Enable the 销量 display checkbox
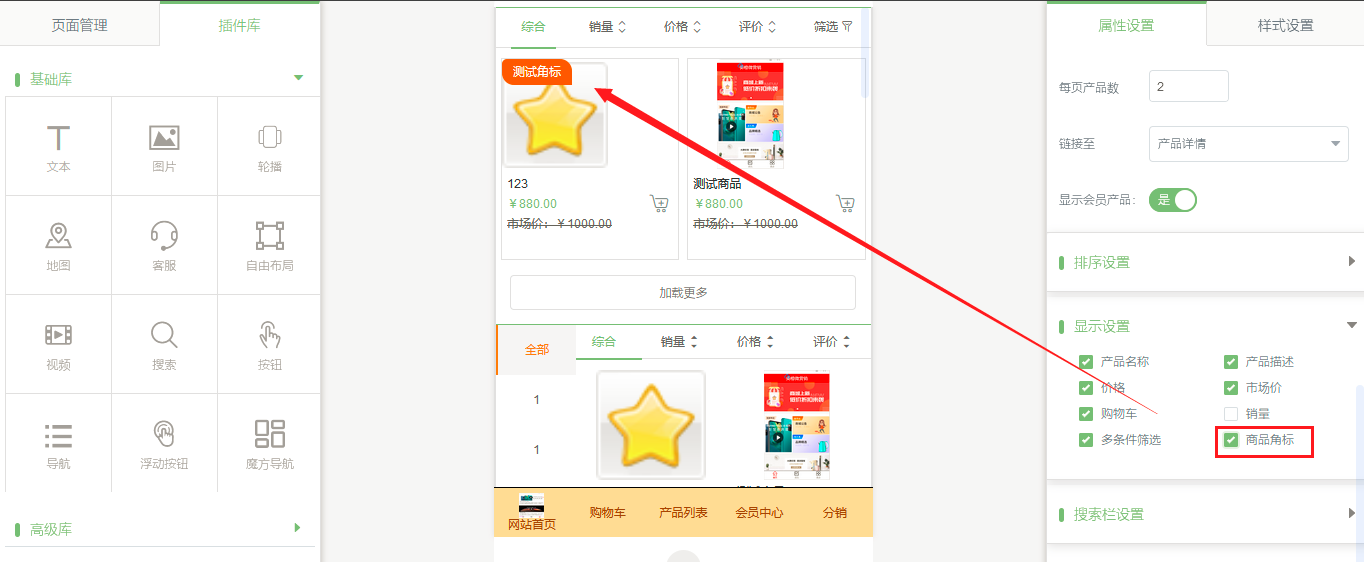Screen dimensions: 1364x562 point(1231,414)
